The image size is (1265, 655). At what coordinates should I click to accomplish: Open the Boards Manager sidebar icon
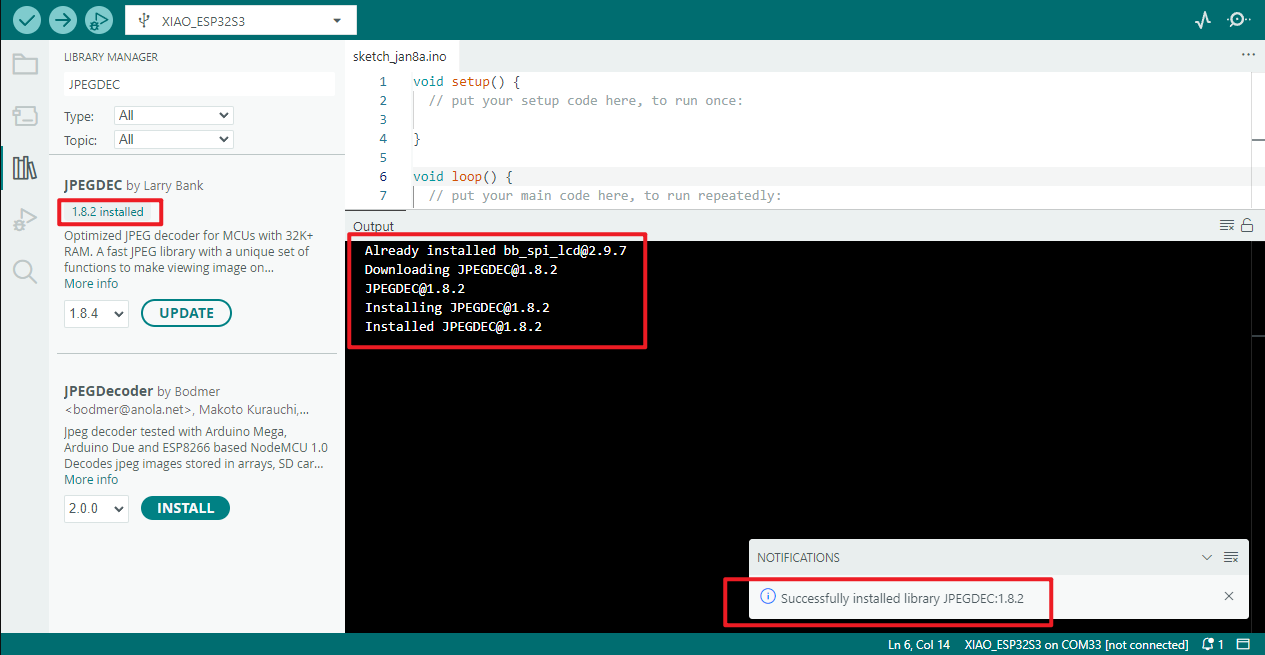coord(24,116)
